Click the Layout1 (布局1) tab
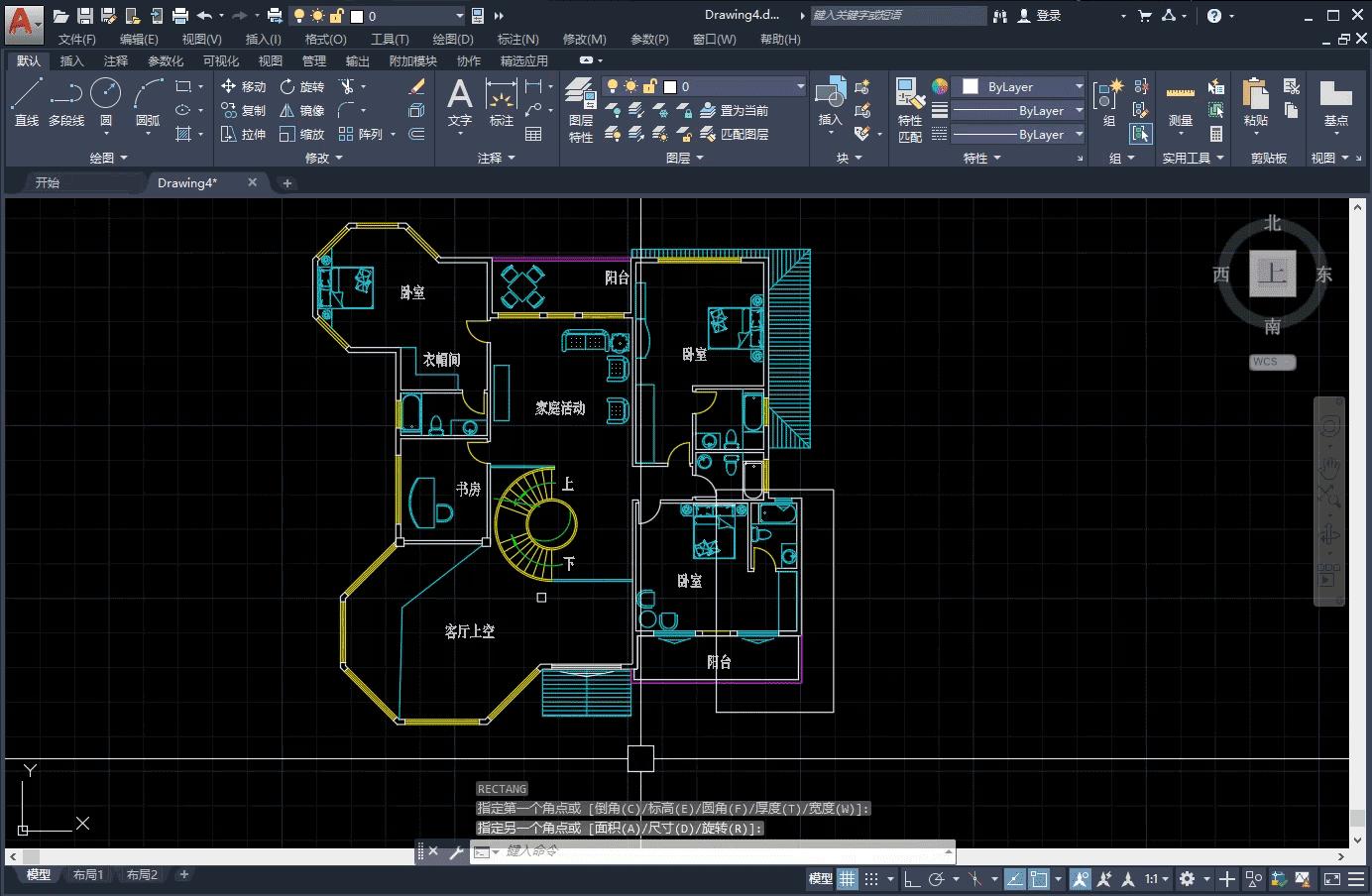The image size is (1372, 896). point(88,874)
